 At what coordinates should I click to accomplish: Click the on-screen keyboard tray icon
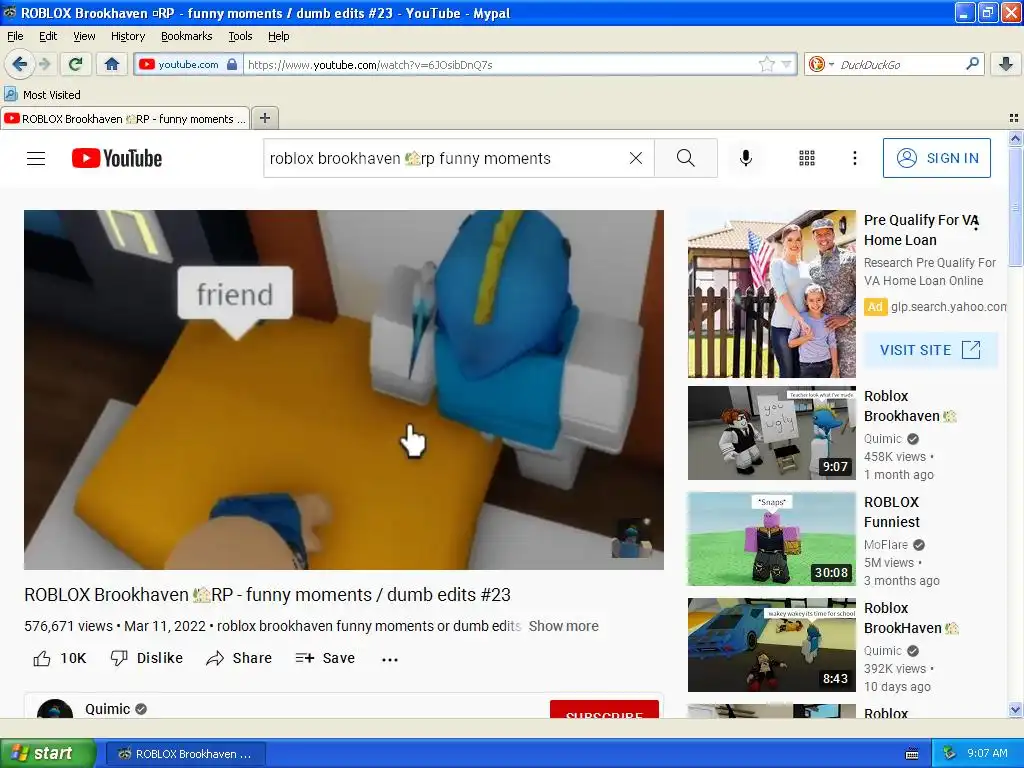click(912, 754)
